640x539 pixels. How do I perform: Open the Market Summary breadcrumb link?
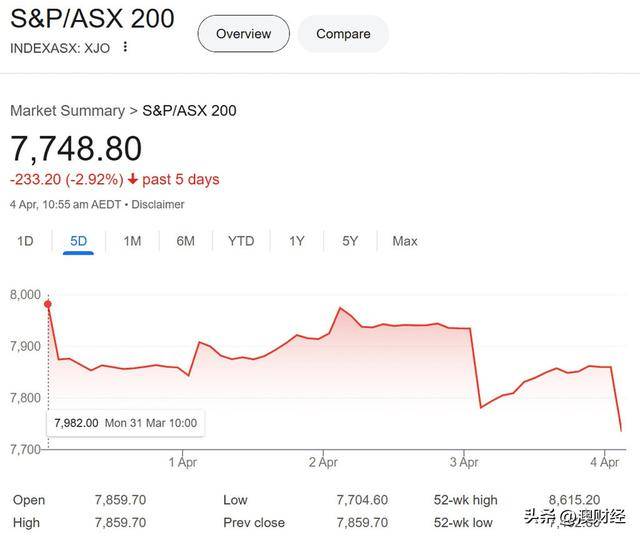[x=67, y=111]
